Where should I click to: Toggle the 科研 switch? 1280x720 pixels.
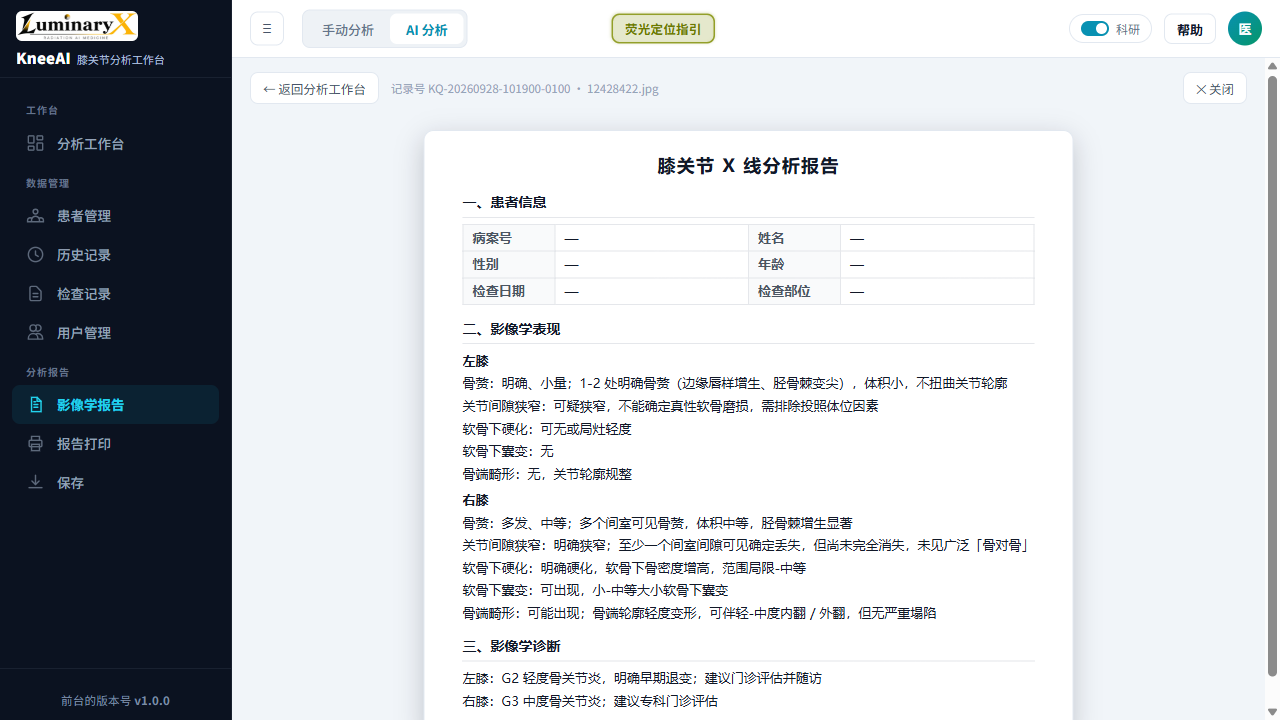click(x=1095, y=29)
